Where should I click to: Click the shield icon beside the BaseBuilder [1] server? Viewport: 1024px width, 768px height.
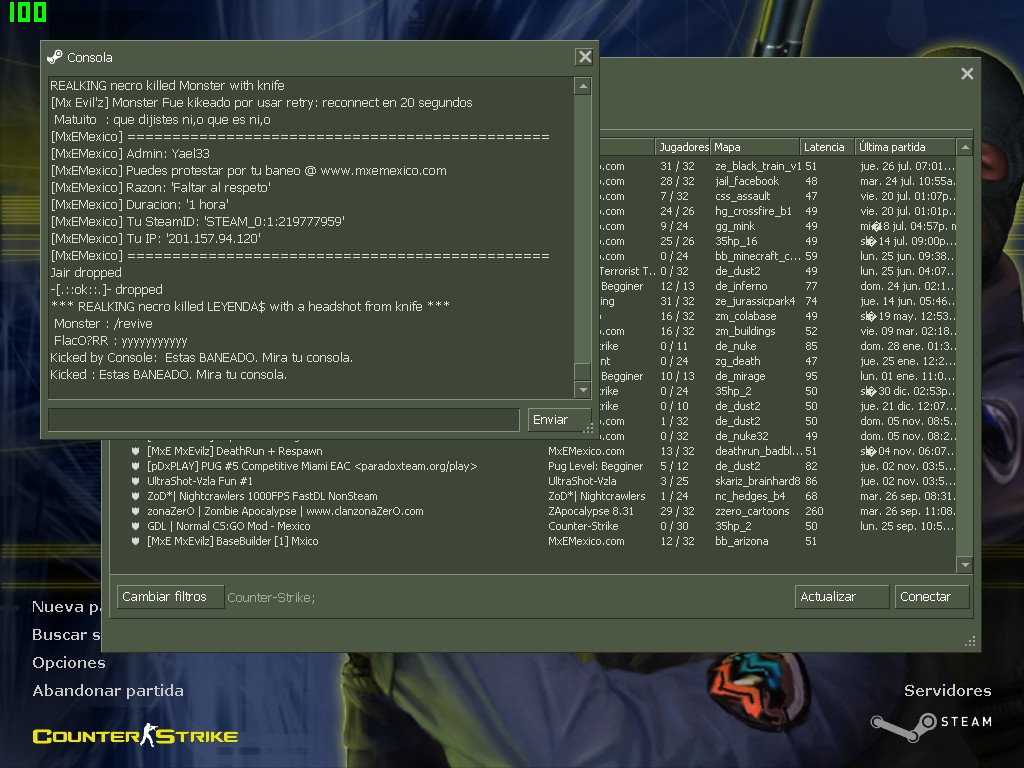click(x=135, y=541)
